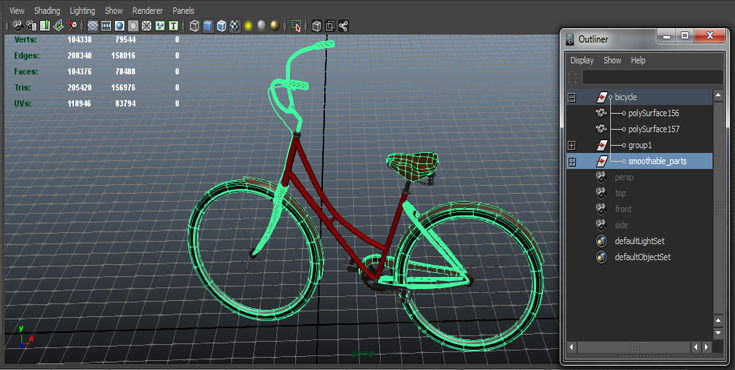Image resolution: width=735 pixels, height=370 pixels.
Task: Toggle the X-Ray display icon
Action: 317,26
